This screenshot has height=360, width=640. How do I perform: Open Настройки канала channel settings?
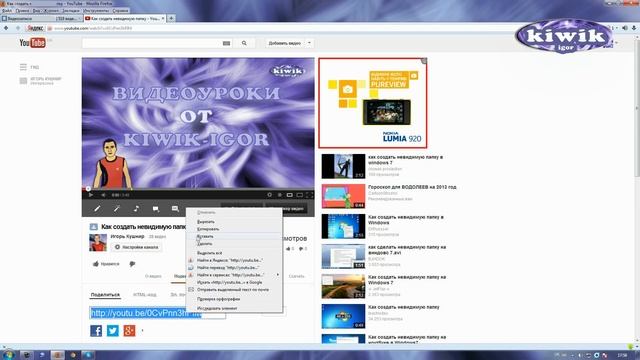(136, 247)
